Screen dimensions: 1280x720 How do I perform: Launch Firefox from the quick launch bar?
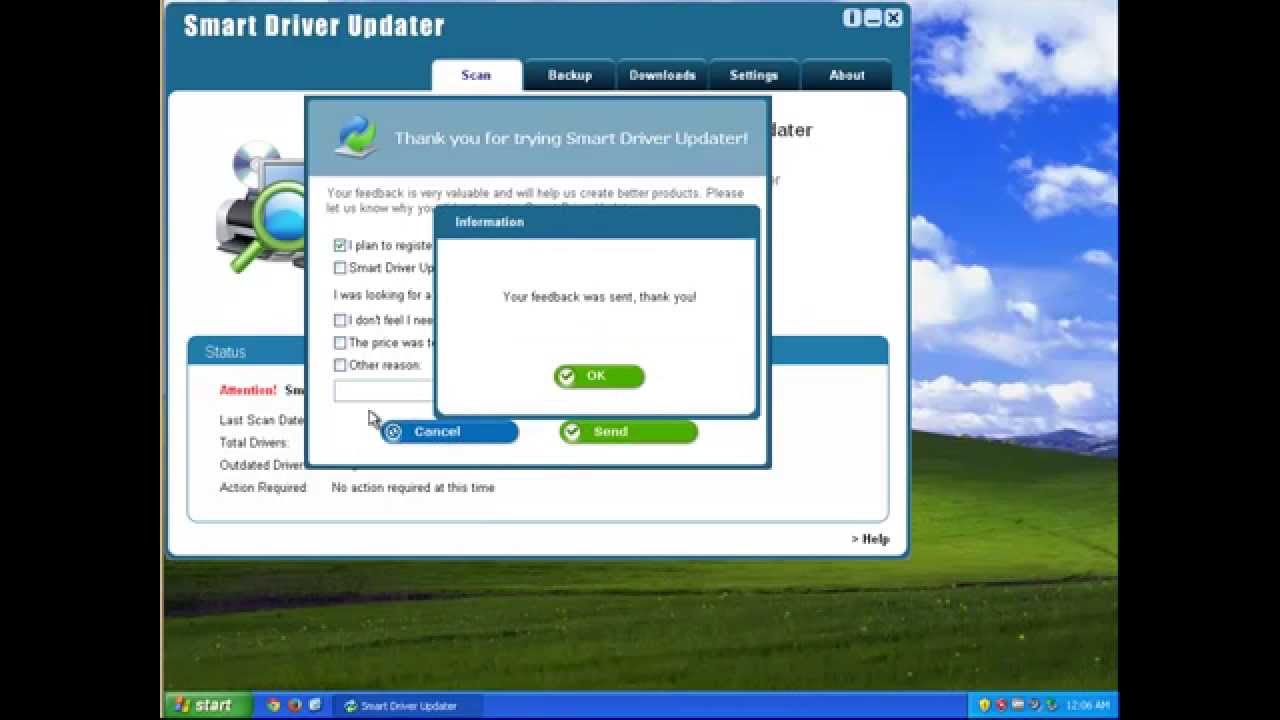pos(294,705)
